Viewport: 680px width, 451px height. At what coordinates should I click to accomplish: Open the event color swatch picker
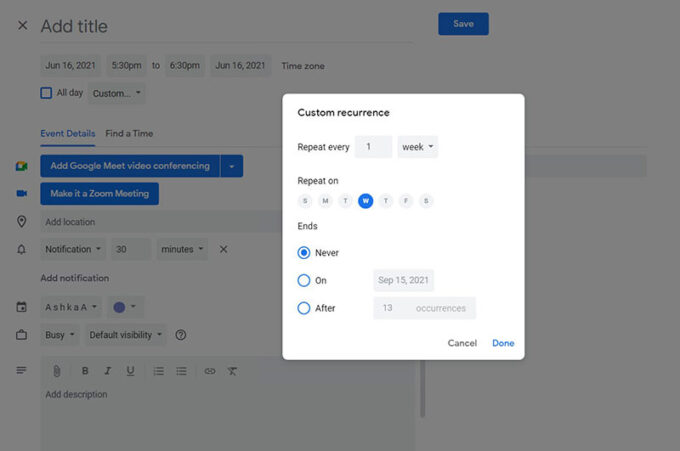point(125,307)
